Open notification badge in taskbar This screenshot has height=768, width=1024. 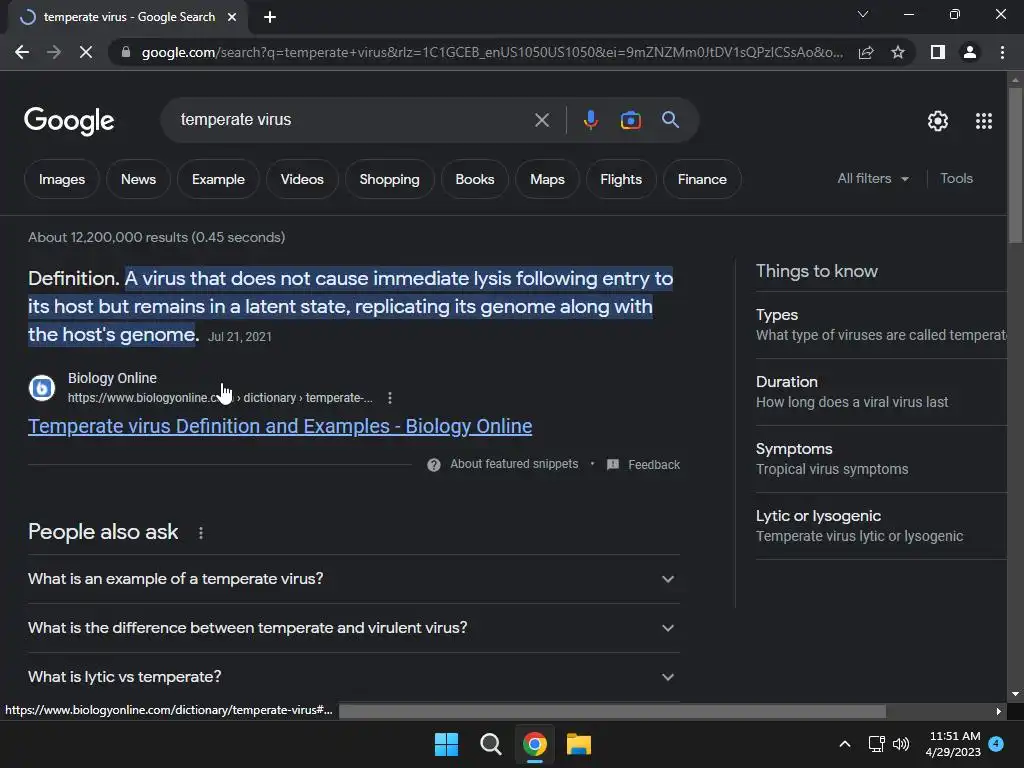click(x=996, y=744)
